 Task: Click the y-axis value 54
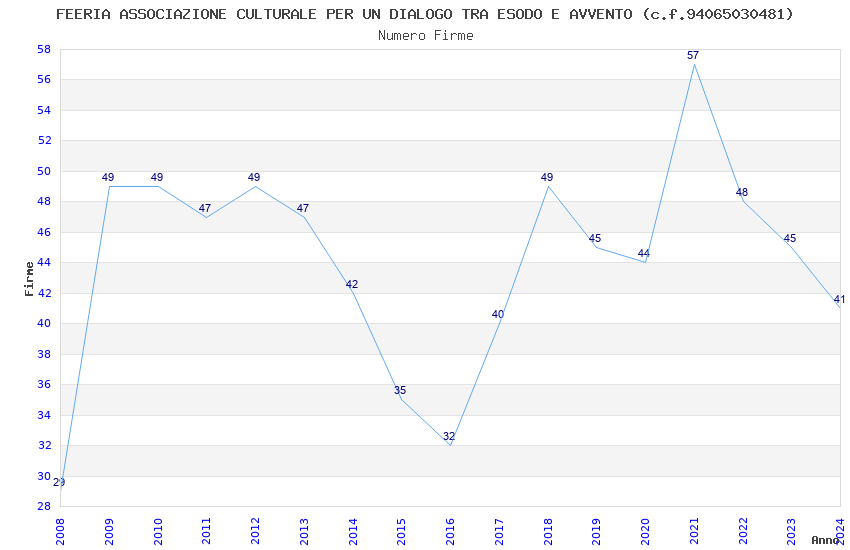pyautogui.click(x=44, y=110)
